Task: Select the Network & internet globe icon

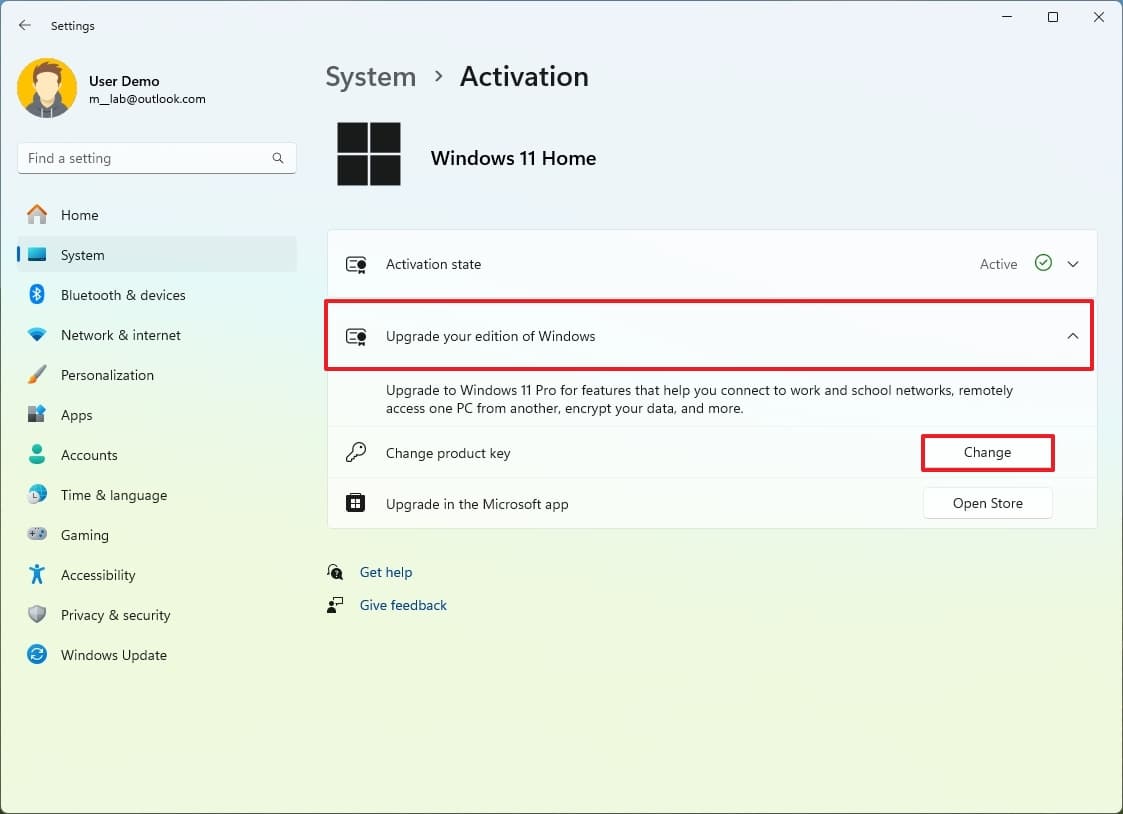Action: point(37,335)
